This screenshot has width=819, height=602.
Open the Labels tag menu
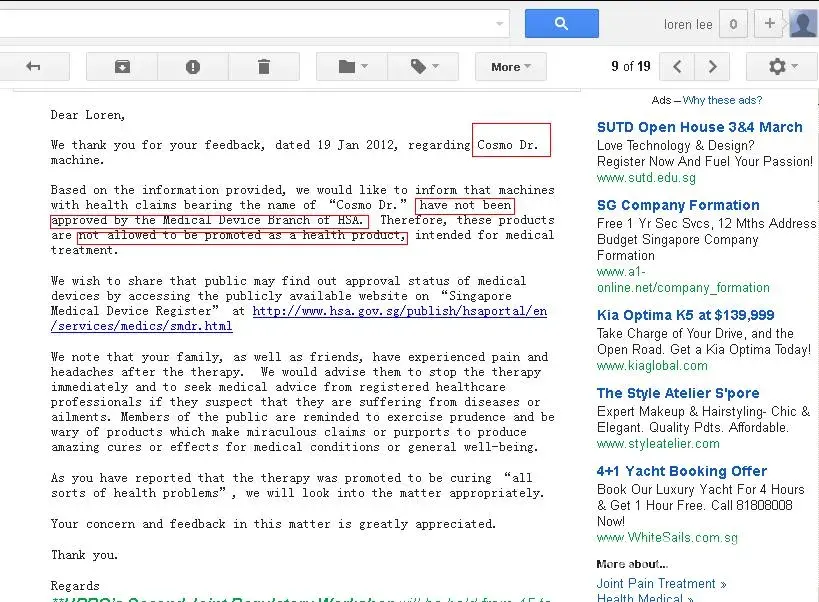tap(424, 67)
